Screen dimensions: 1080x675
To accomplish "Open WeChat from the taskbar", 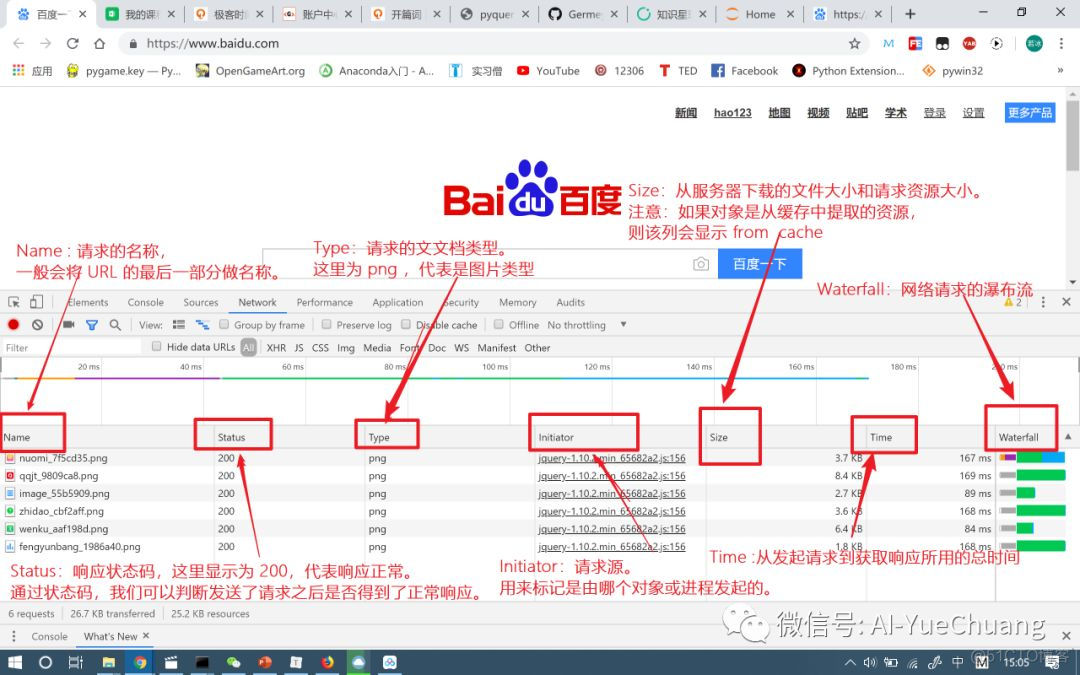I will (233, 663).
